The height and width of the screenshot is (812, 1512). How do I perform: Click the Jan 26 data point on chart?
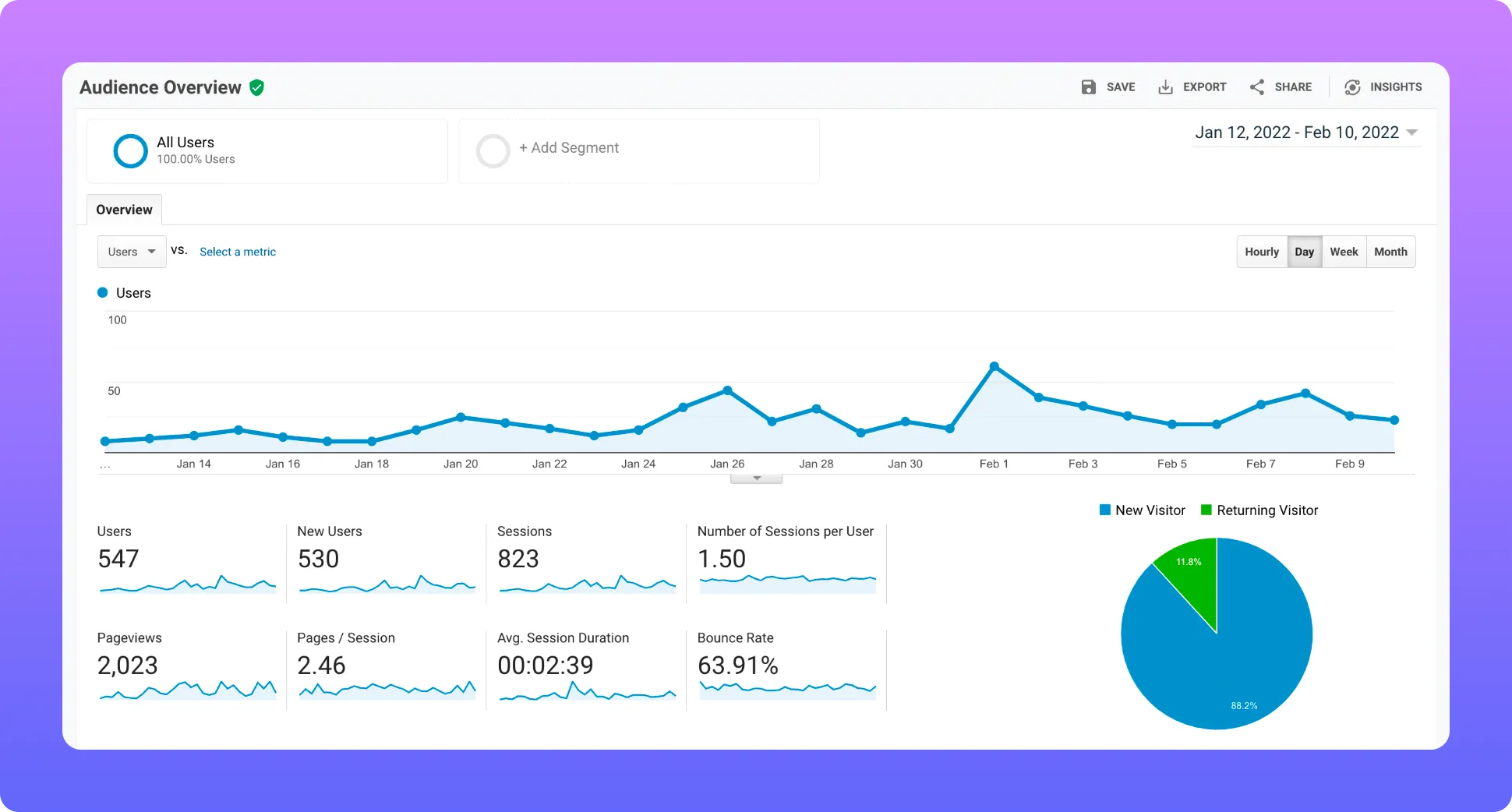727,390
